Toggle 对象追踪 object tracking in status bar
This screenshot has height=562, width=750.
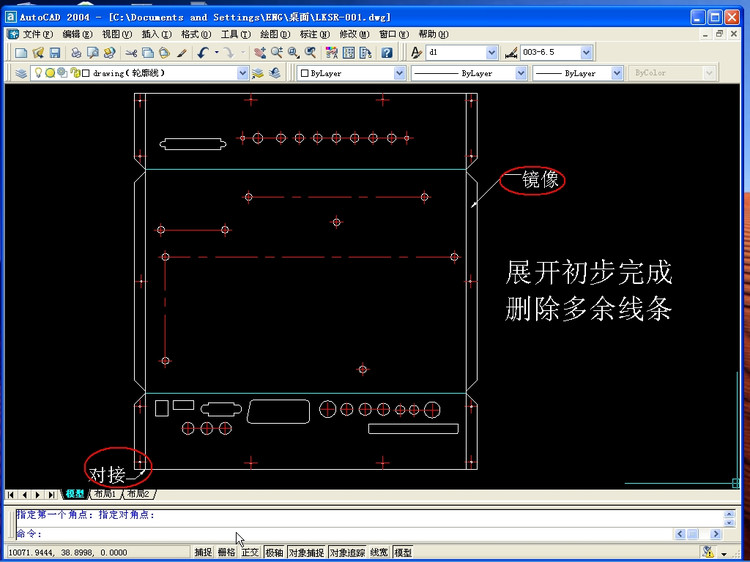(347, 552)
